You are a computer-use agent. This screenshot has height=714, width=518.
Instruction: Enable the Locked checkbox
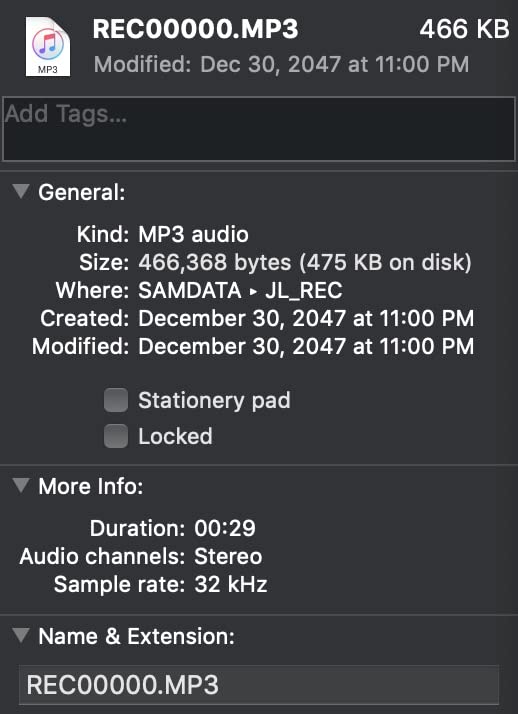(116, 436)
